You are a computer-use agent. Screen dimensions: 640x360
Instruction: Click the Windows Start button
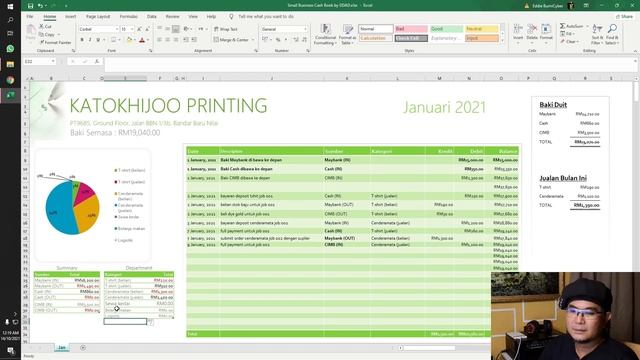coord(10,7)
